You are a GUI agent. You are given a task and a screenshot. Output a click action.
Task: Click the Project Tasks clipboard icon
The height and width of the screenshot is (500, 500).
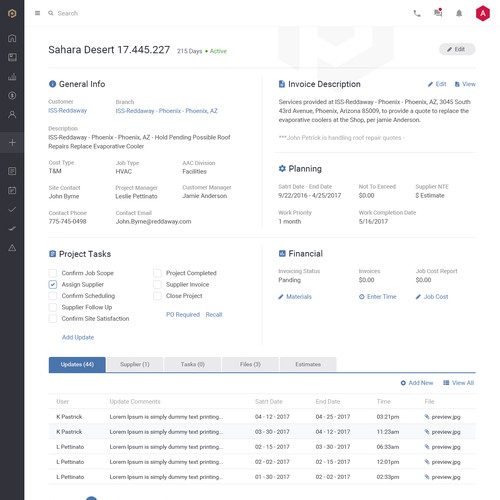(x=52, y=254)
